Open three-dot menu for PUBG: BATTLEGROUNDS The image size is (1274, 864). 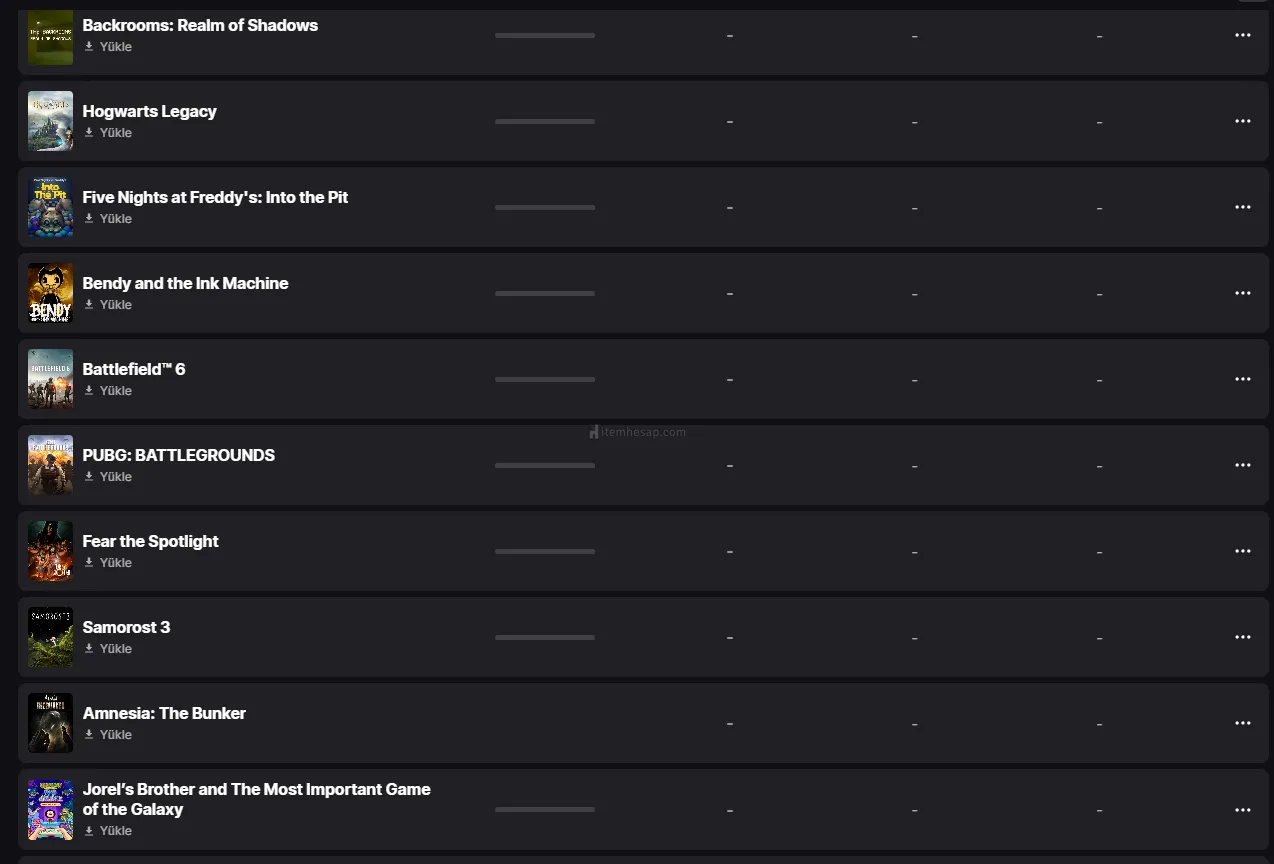pyautogui.click(x=1242, y=465)
